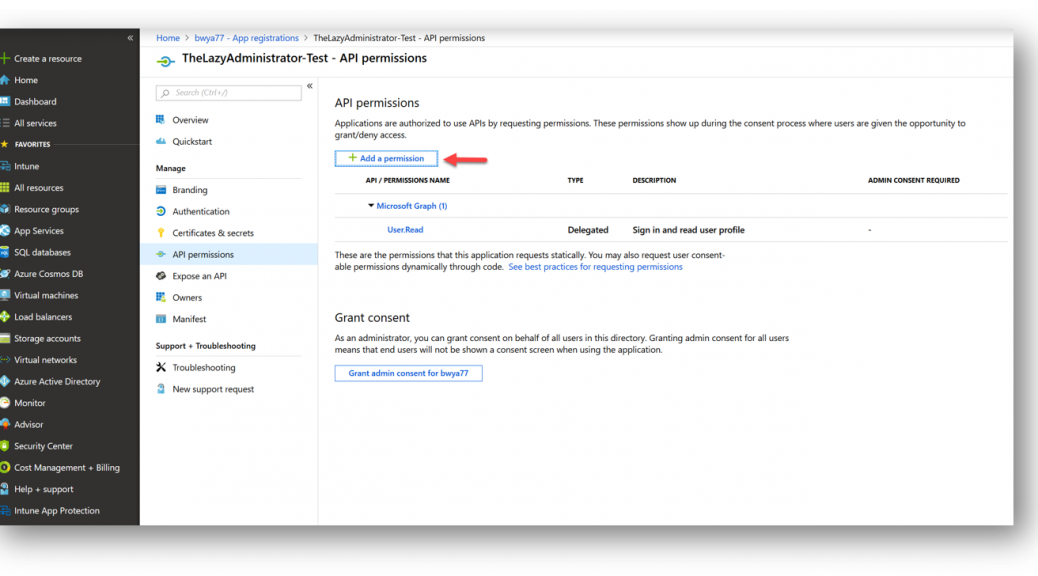Click the Troubleshooting tools icon
1038x576 pixels.
[x=161, y=367]
